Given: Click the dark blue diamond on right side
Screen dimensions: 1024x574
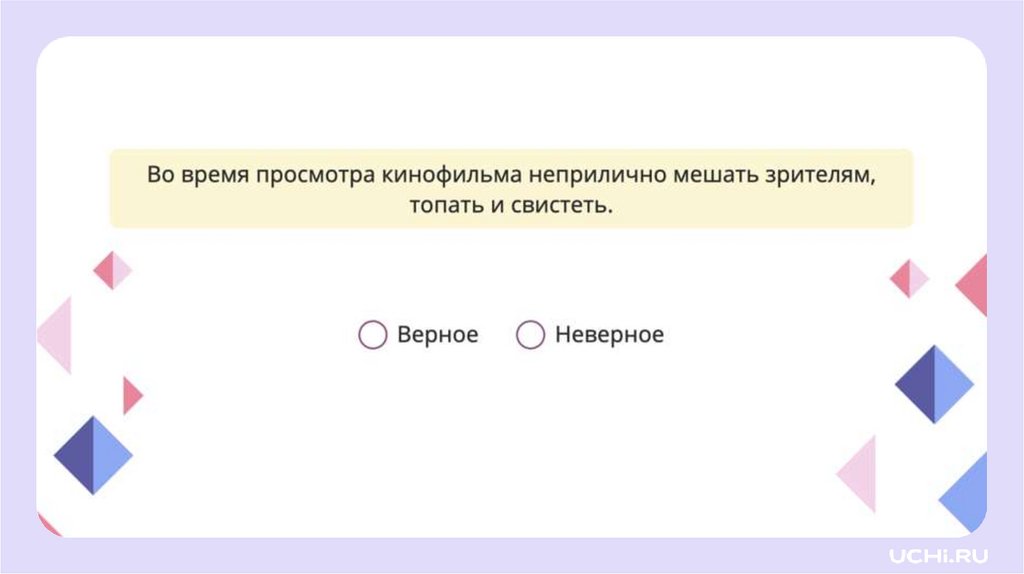Looking at the screenshot, I should pos(933,384).
